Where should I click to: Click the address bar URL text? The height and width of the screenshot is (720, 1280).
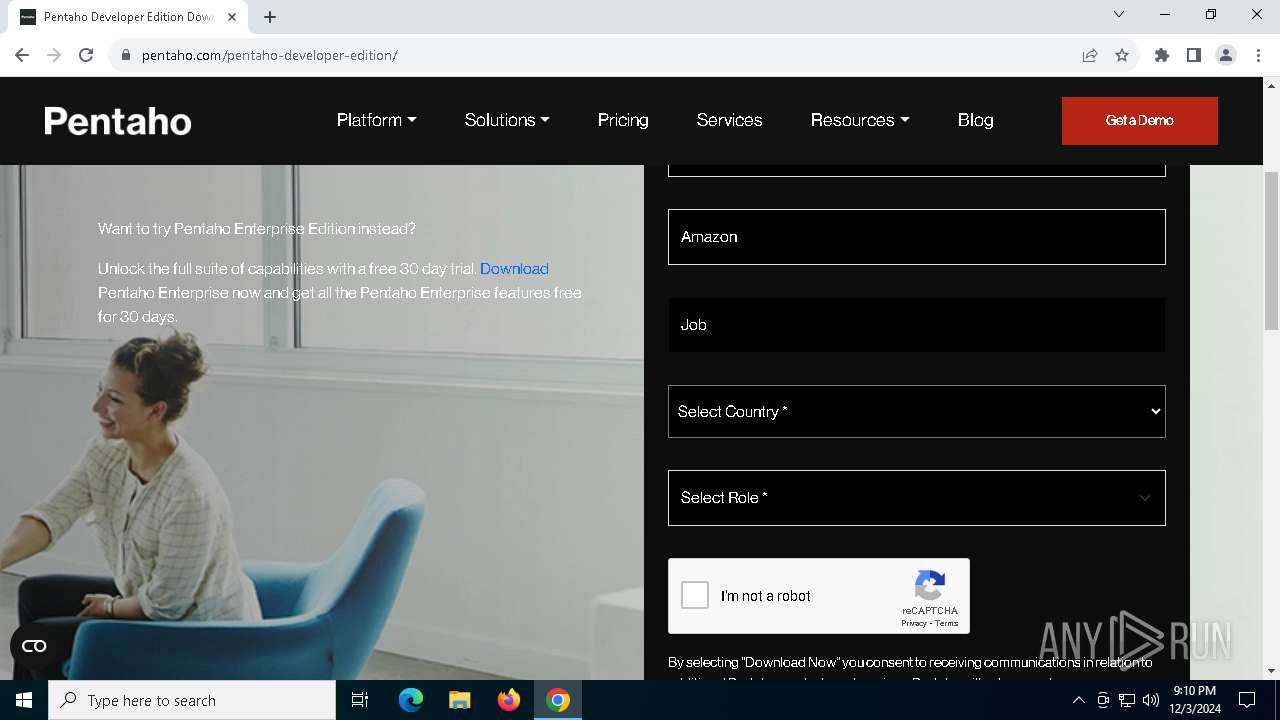(270, 55)
